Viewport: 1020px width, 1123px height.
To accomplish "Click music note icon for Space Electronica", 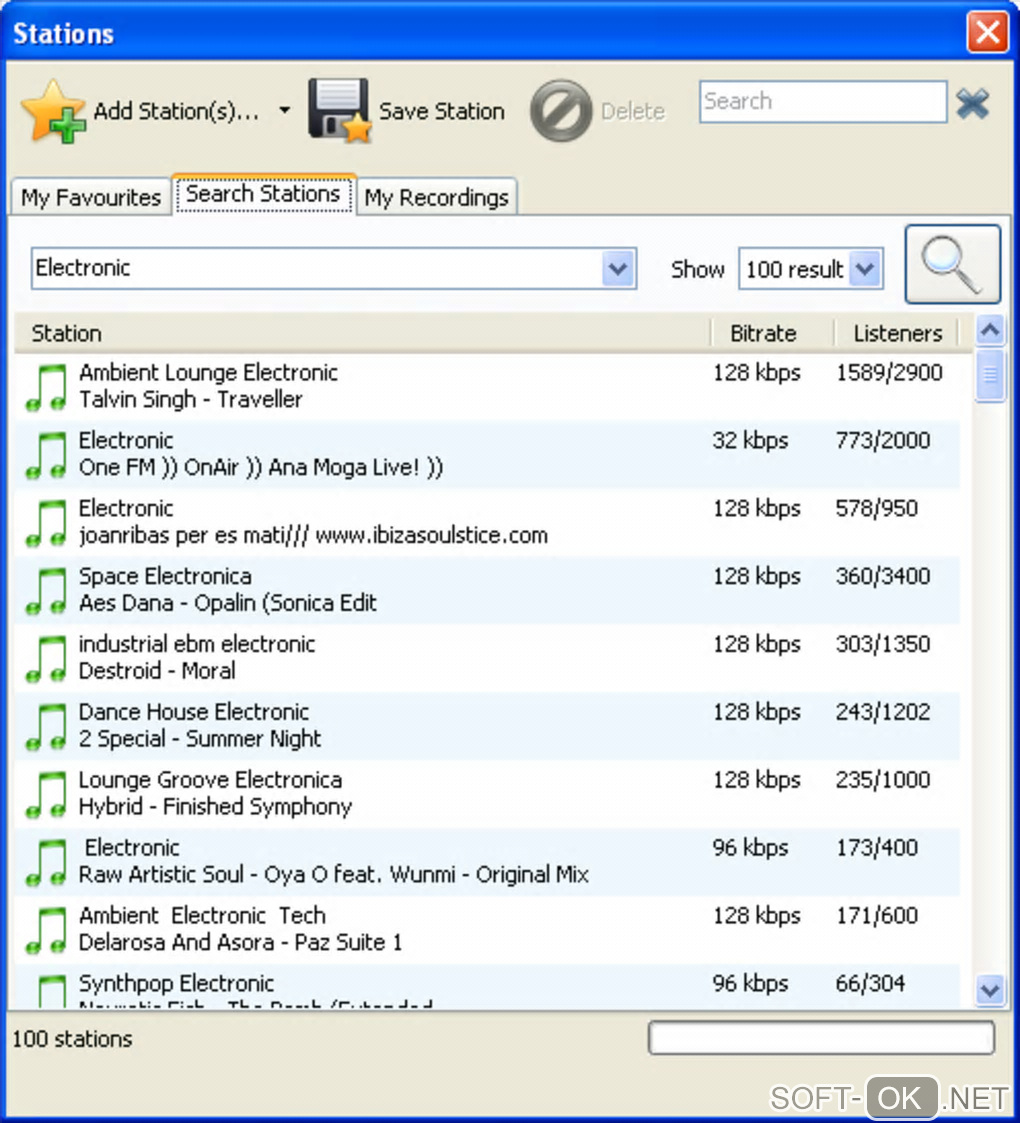I will [x=46, y=591].
